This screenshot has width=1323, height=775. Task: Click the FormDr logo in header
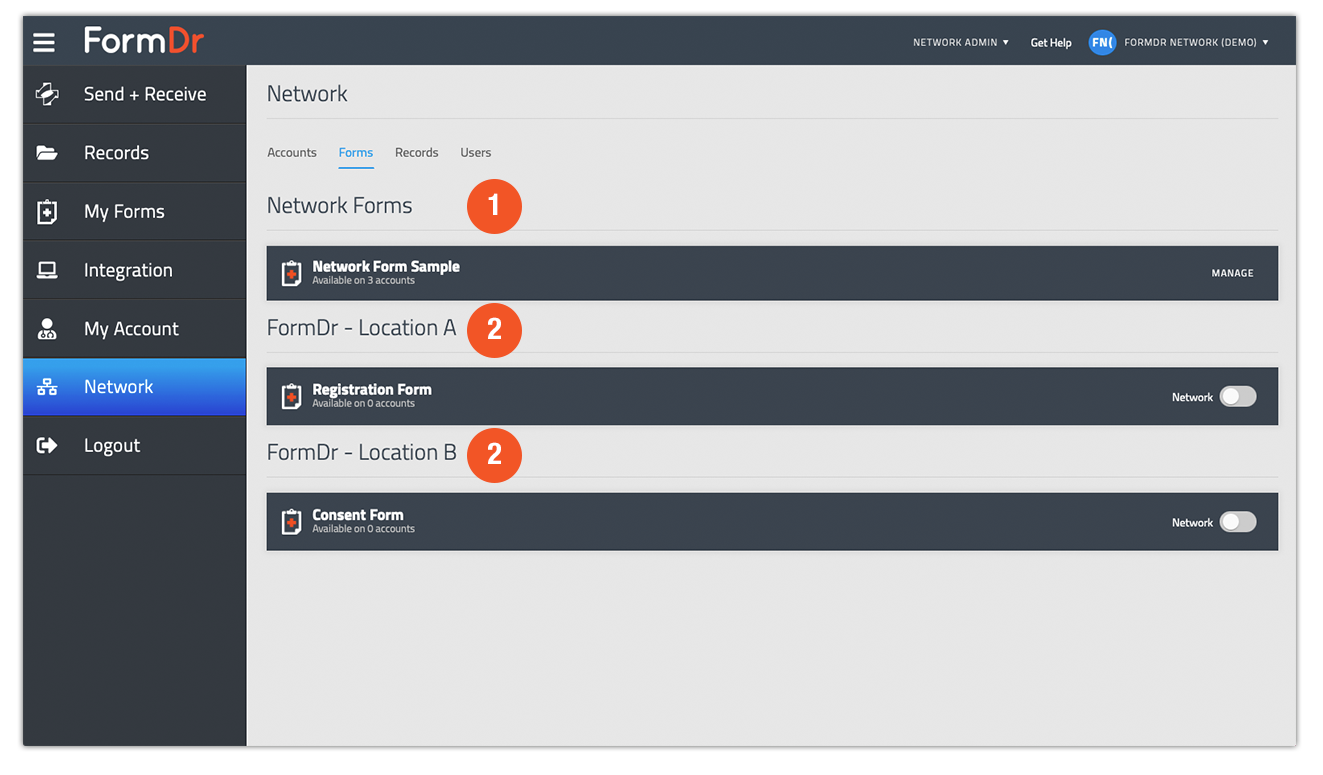(143, 40)
